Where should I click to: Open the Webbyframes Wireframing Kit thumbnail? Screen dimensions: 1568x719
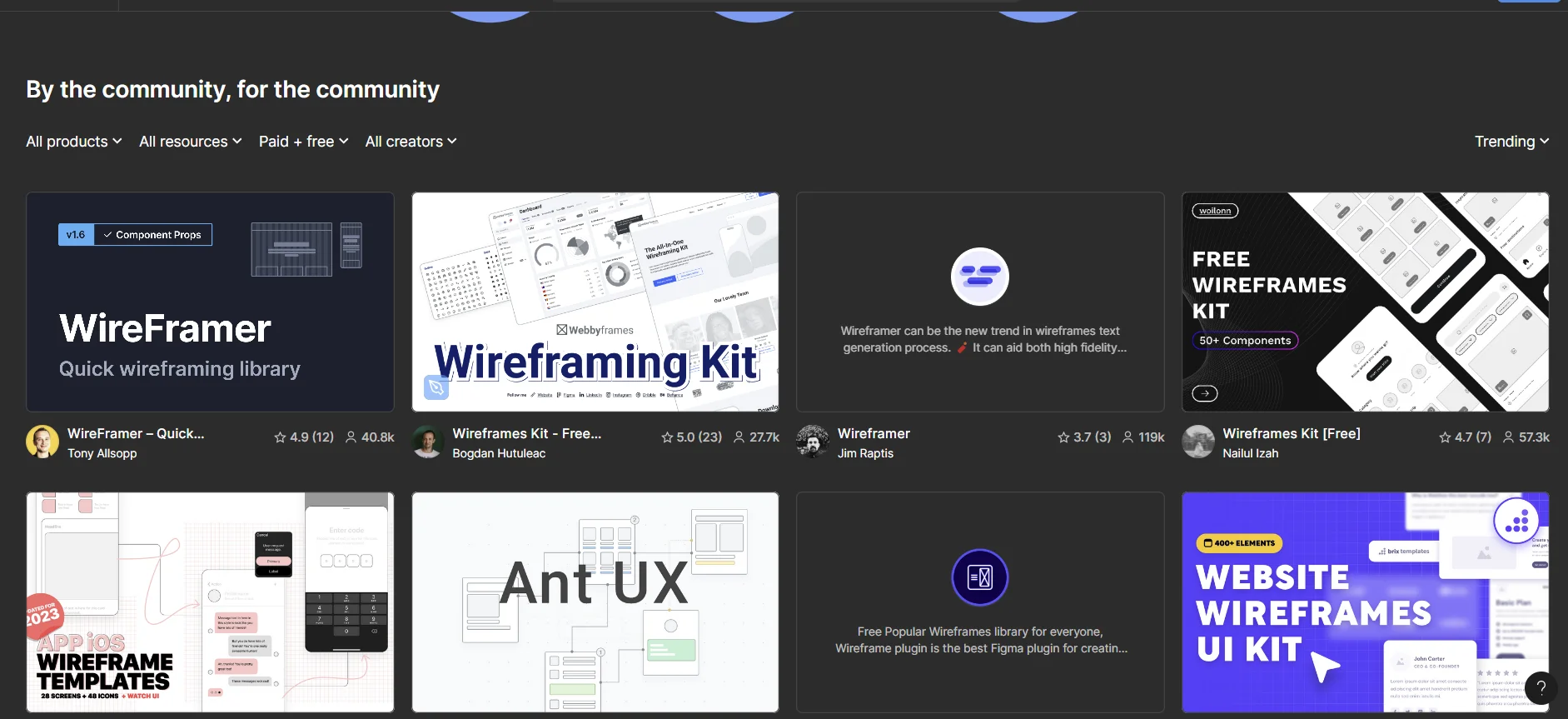pyautogui.click(x=595, y=302)
